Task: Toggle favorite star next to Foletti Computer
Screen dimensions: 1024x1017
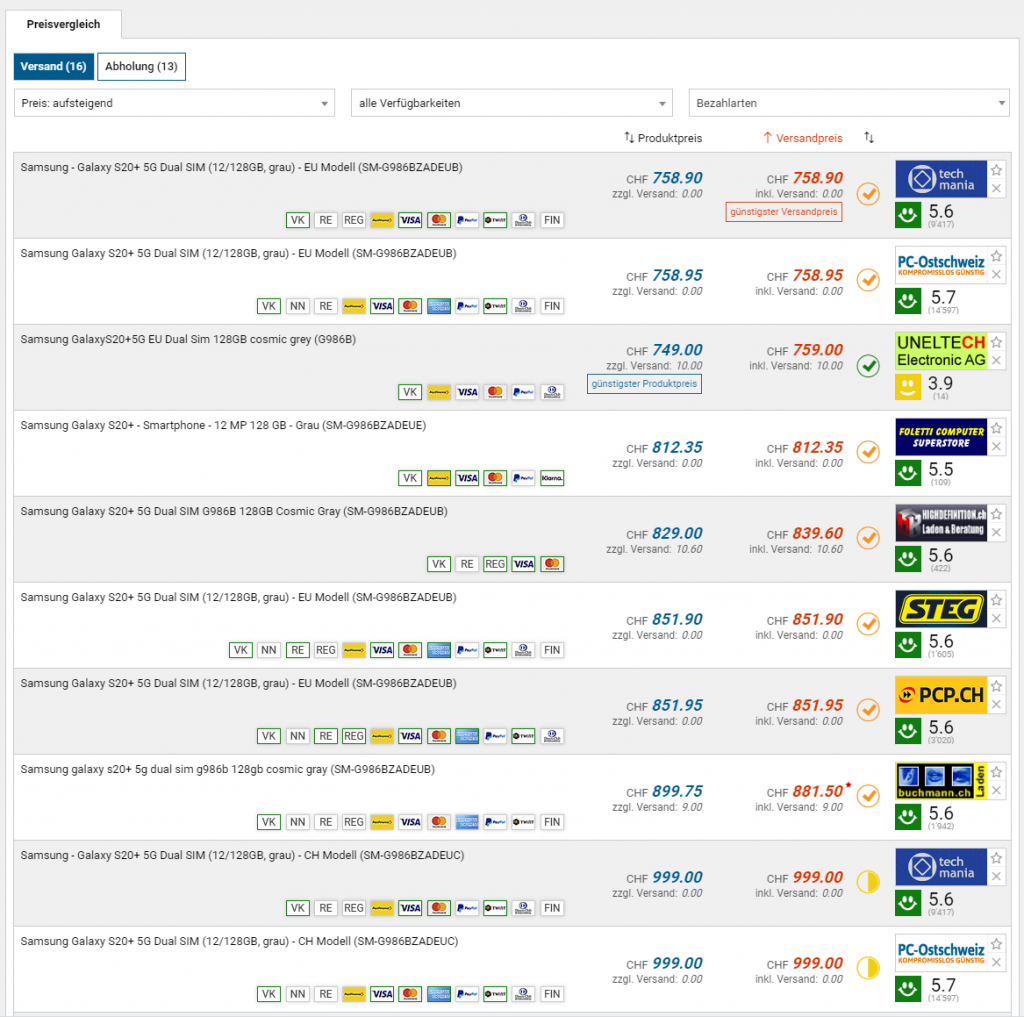Action: (x=996, y=428)
